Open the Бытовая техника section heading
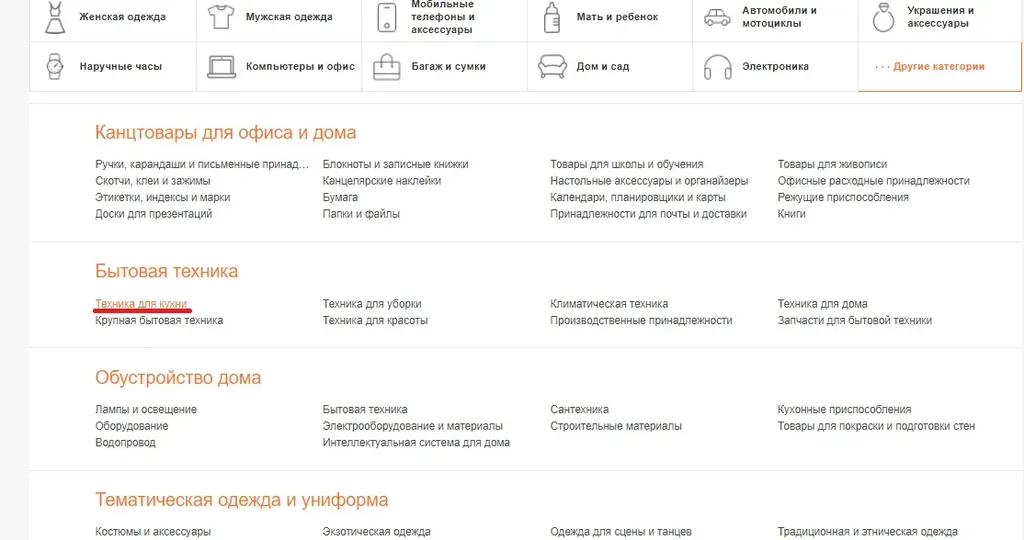 point(167,271)
